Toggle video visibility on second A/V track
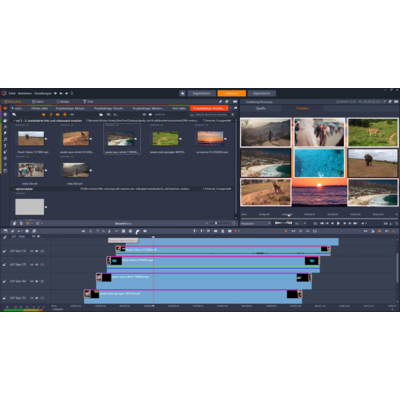This screenshot has width=400, height=400. 32,264
